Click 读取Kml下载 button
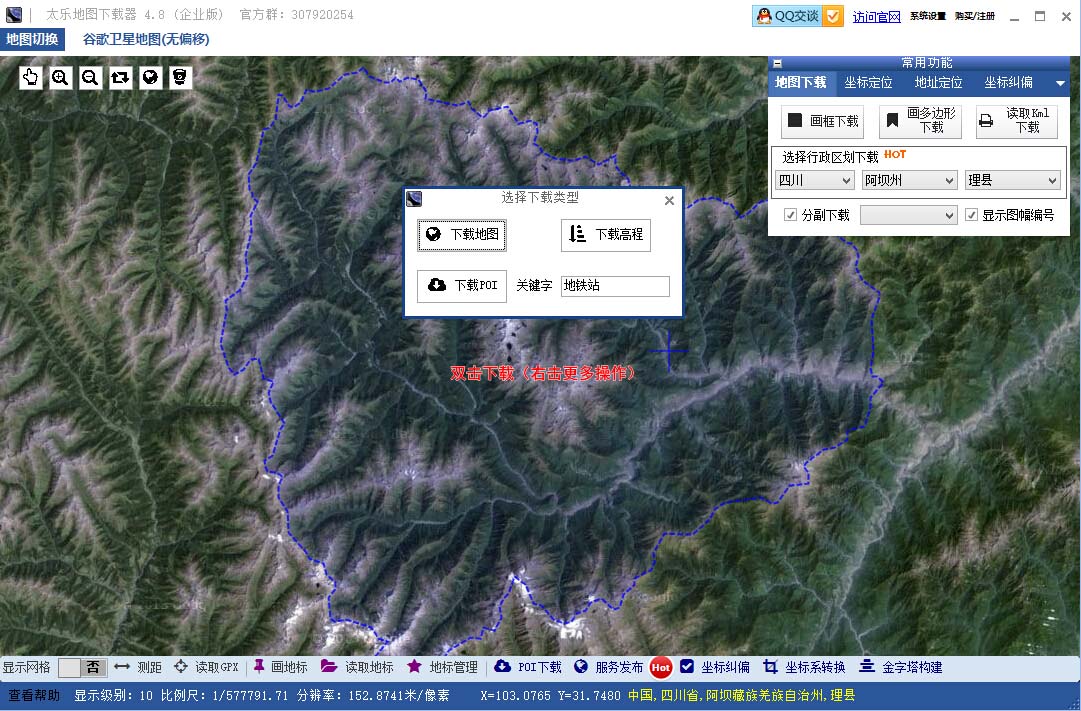The image size is (1081, 711). (x=1017, y=121)
